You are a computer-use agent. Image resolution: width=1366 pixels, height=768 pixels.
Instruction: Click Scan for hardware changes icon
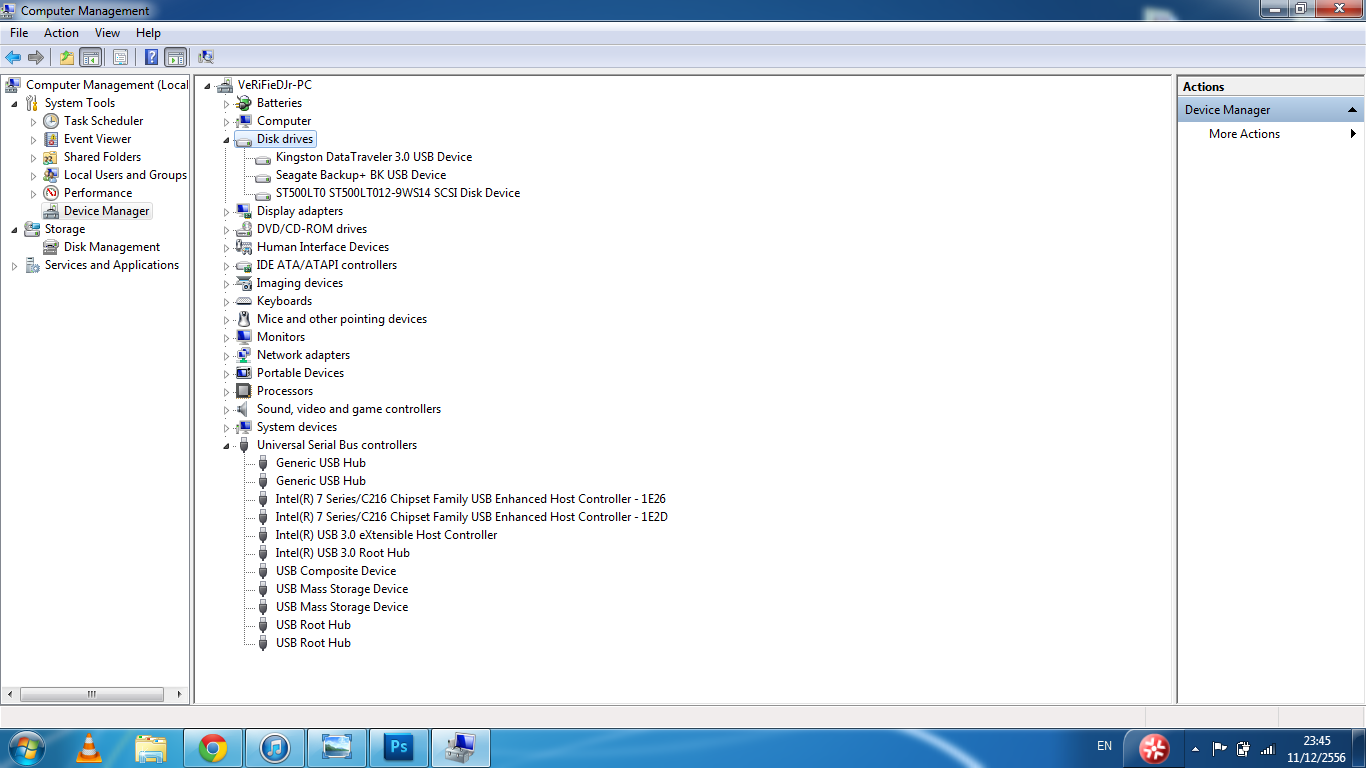pyautogui.click(x=206, y=57)
